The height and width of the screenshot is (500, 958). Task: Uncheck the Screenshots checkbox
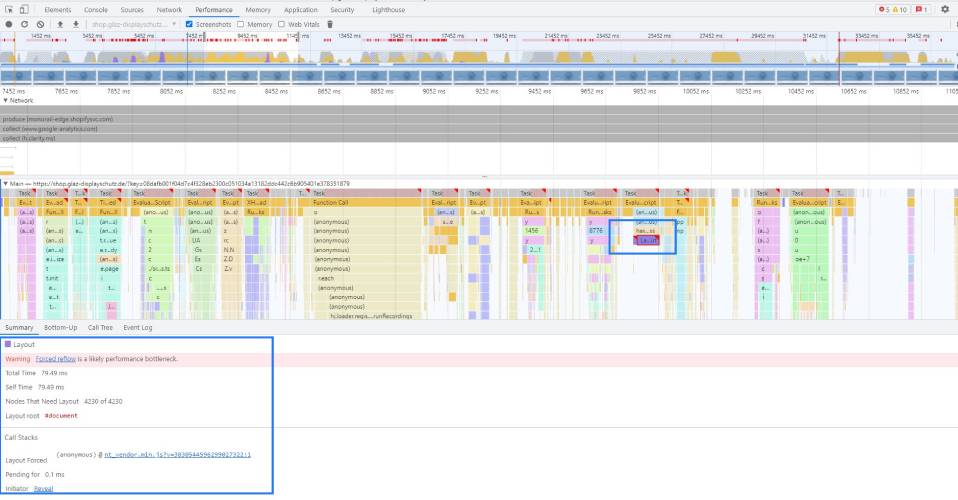[x=190, y=24]
